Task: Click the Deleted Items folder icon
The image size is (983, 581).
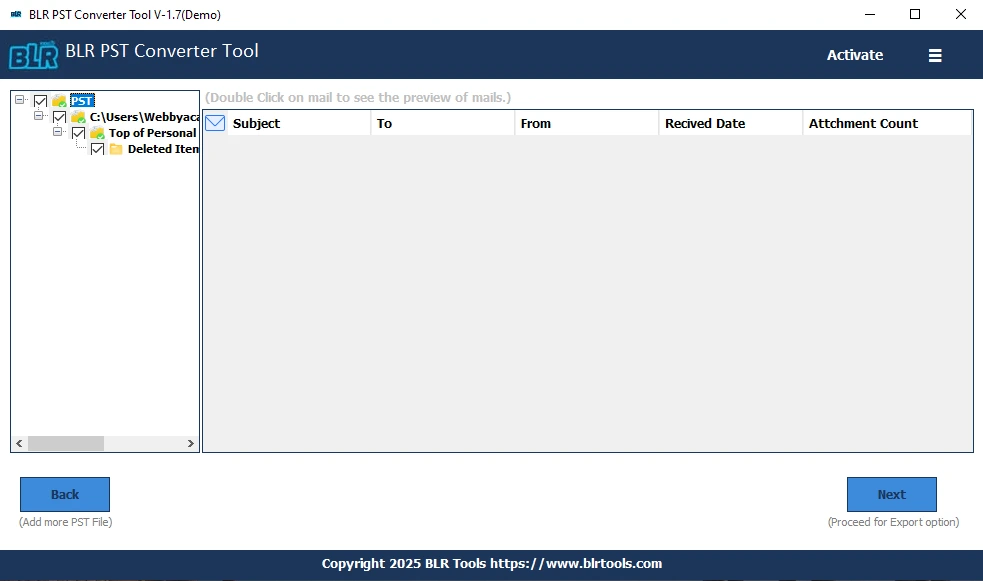Action: coord(116,148)
